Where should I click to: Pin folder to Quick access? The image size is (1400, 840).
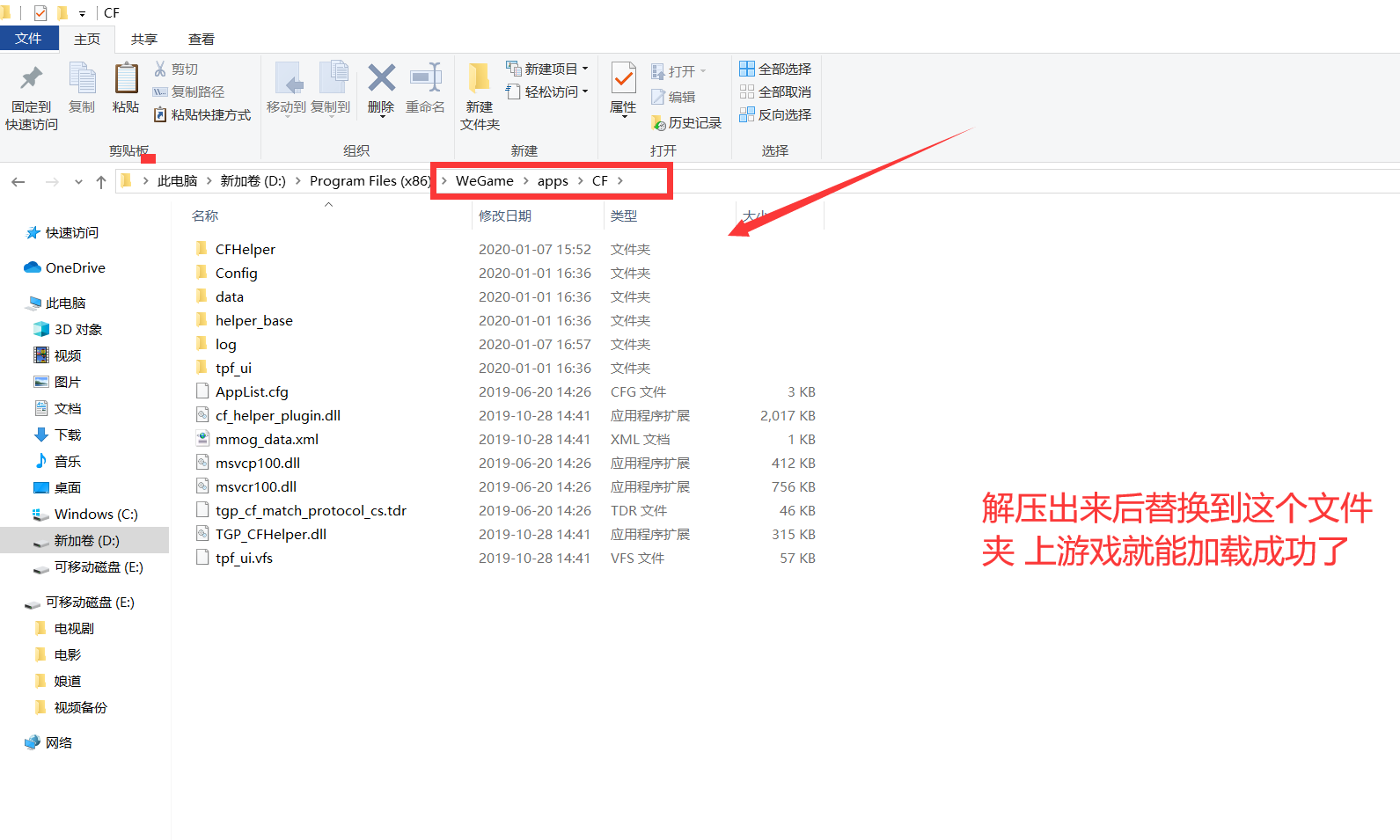coord(32,97)
